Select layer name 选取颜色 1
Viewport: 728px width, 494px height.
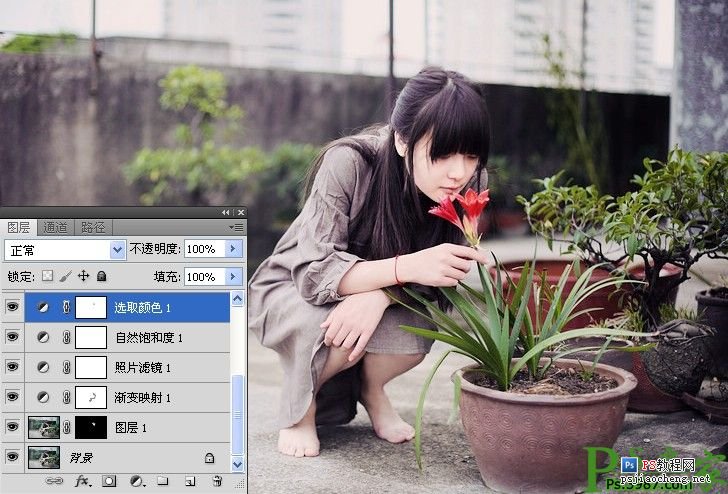[143, 307]
